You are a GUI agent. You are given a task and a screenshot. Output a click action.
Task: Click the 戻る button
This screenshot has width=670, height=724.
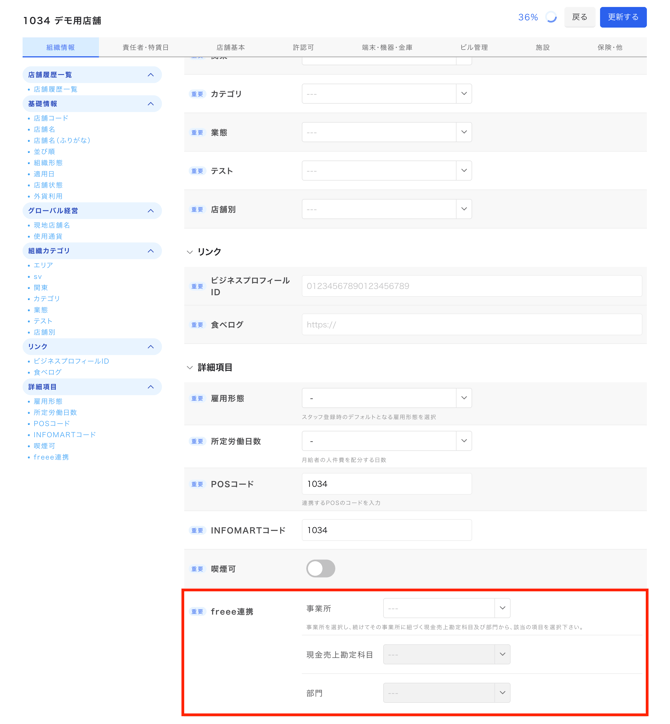(x=580, y=17)
